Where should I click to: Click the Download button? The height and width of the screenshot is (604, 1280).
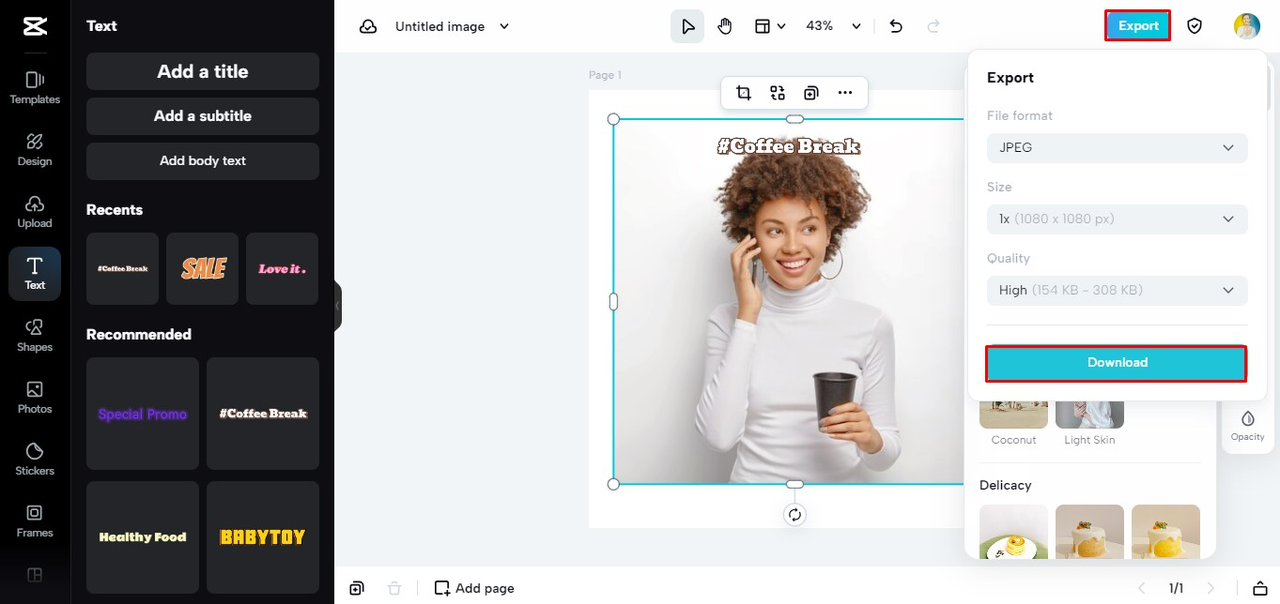point(1117,363)
